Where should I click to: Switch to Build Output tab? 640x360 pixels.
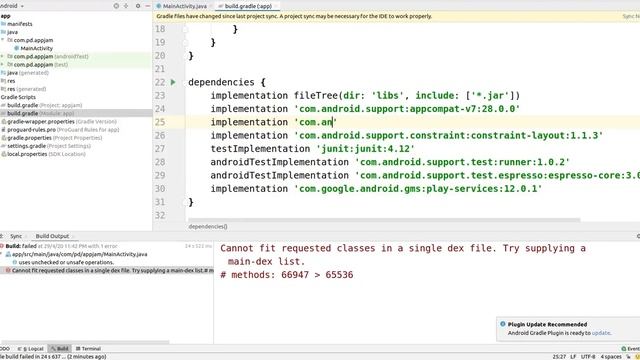pos(52,236)
